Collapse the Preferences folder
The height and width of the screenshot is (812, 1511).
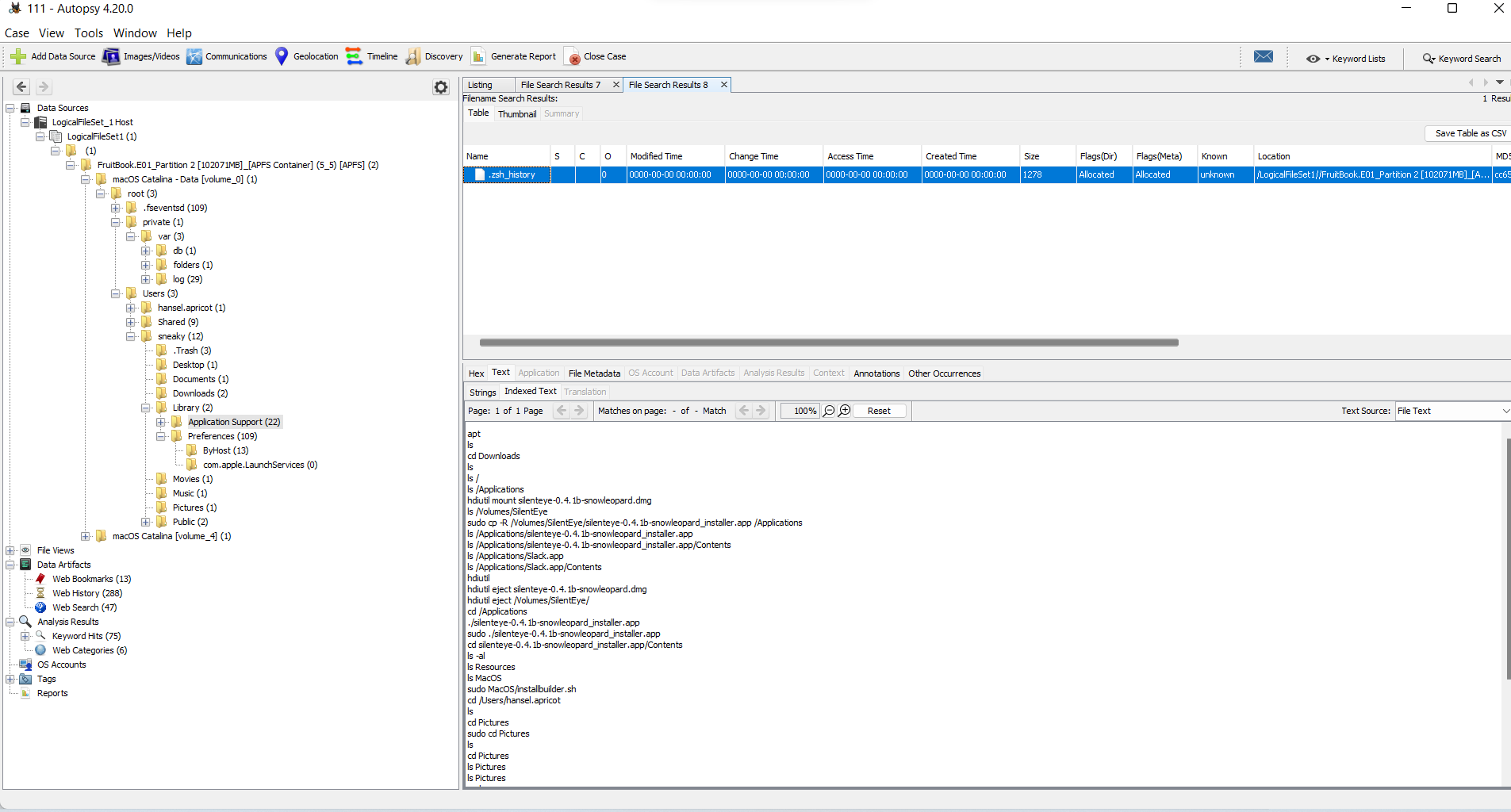coord(161,436)
